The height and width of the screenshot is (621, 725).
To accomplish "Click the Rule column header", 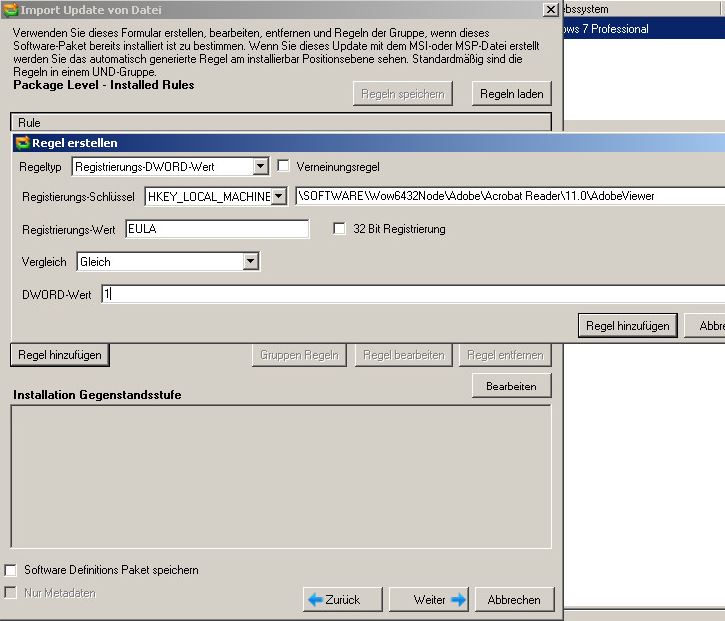I will point(281,123).
